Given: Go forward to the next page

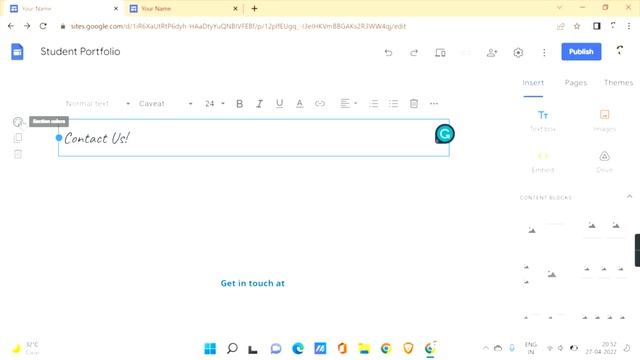Looking at the screenshot, I should tap(27, 26).
